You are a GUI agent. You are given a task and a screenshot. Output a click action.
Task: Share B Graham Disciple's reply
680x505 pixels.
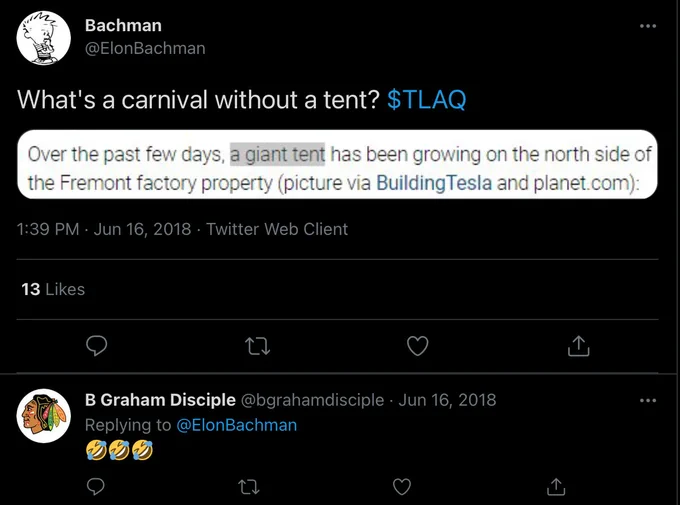coord(556,486)
